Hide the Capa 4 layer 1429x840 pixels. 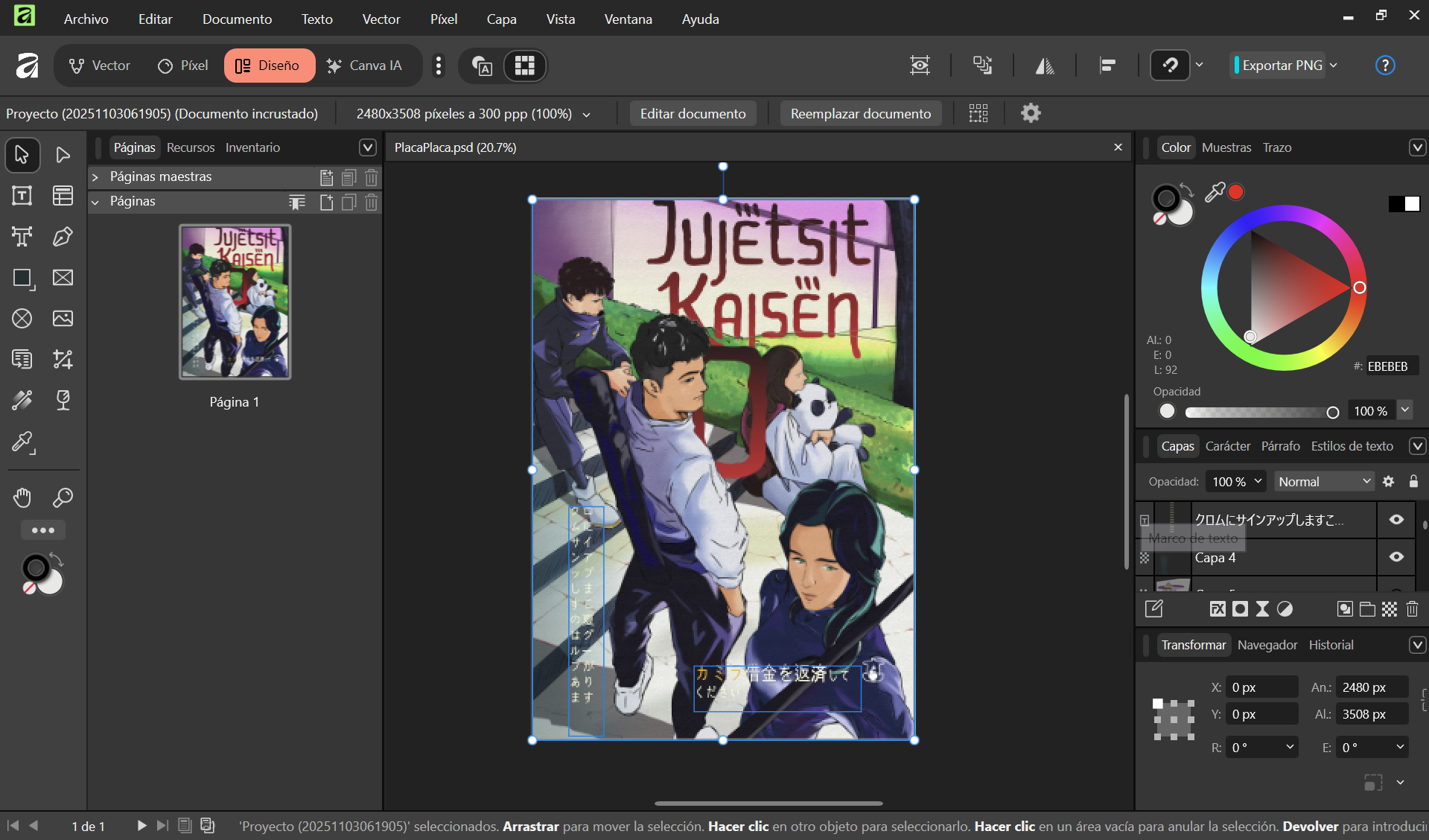pyautogui.click(x=1396, y=557)
